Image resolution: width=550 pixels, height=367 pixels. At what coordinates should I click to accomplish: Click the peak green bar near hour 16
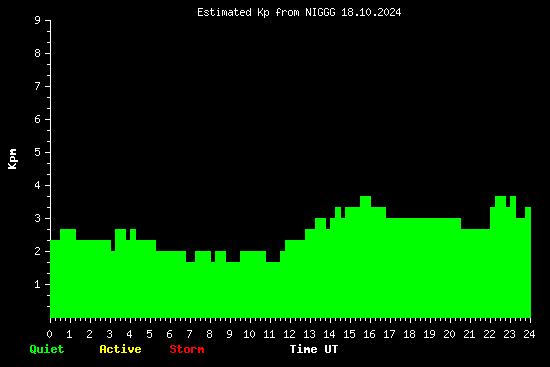coord(365,256)
